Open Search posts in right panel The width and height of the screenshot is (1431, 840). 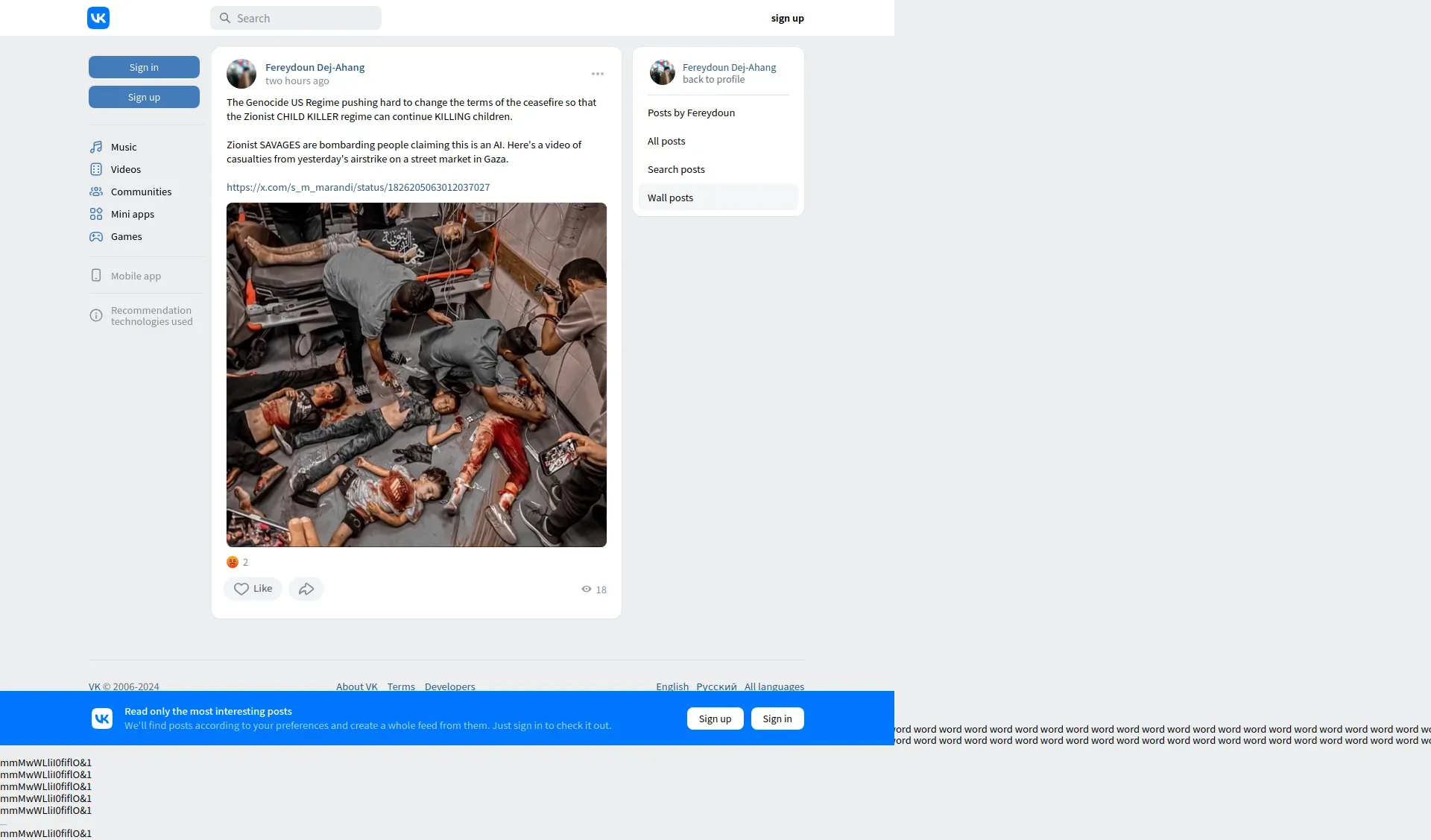point(676,169)
